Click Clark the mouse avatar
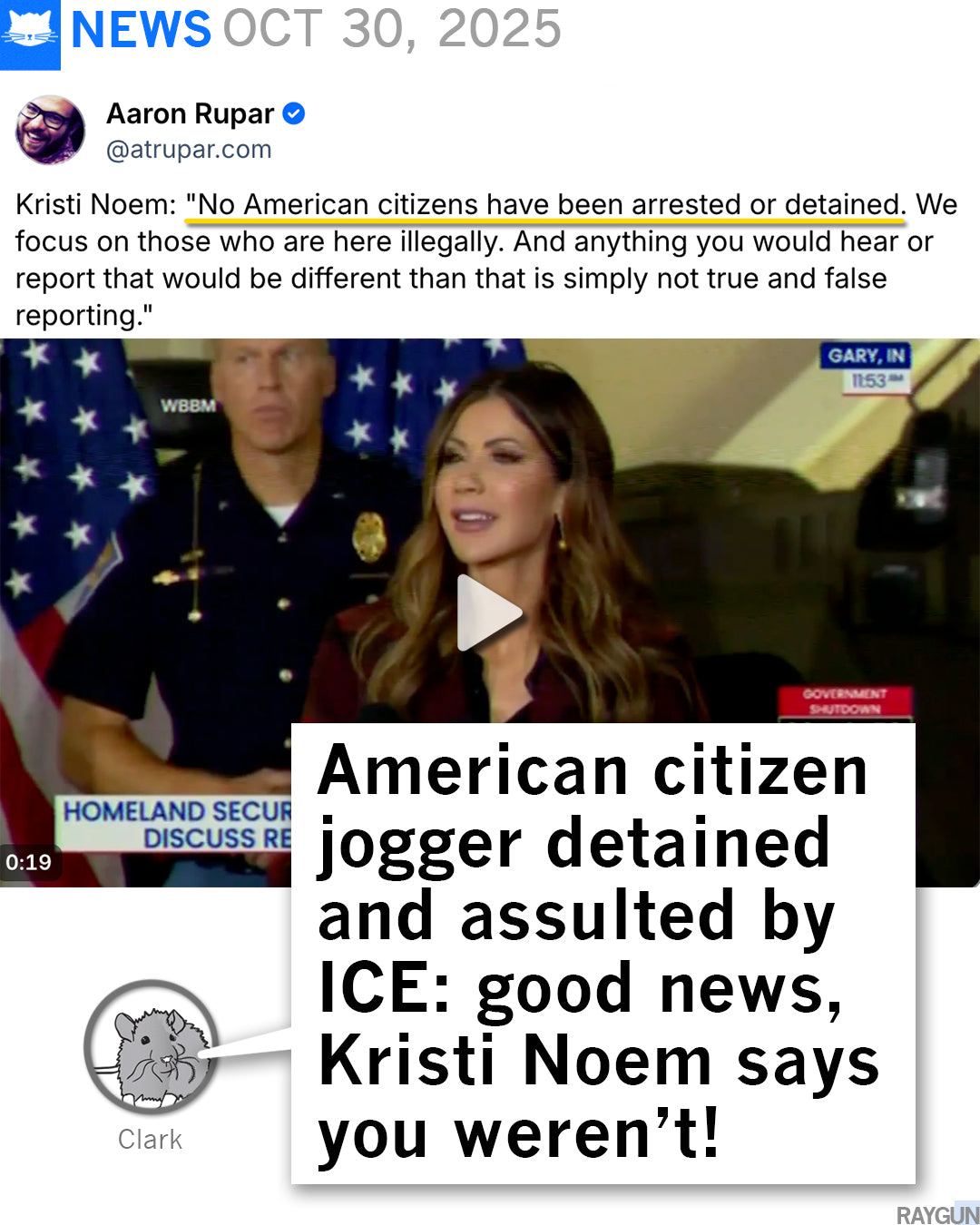Viewport: 980px width, 1225px height. point(151,1048)
